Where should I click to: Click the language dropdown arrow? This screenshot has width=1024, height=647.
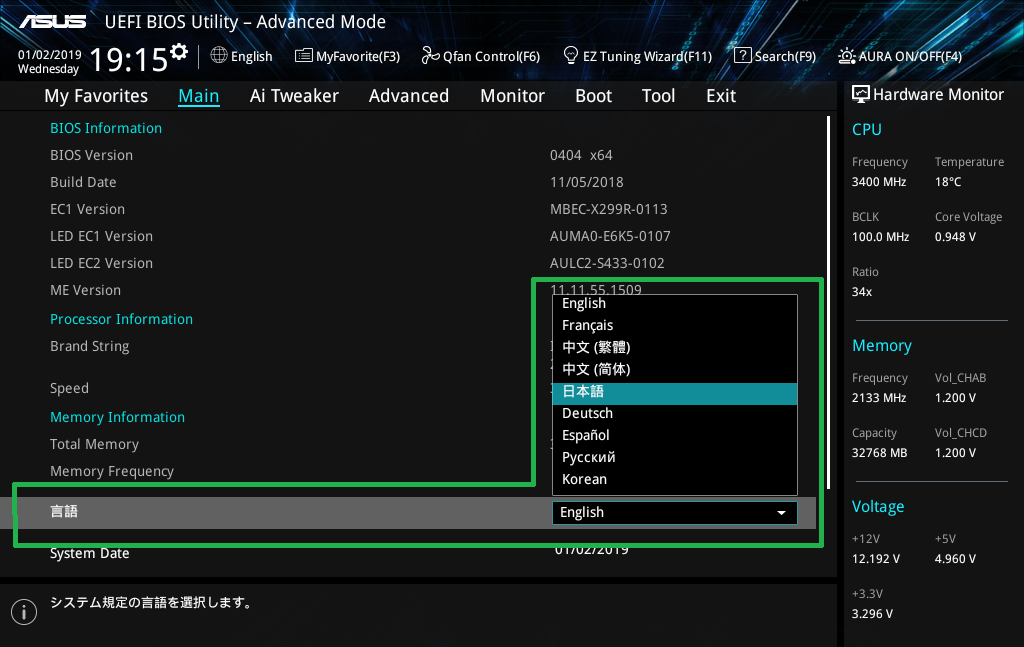(x=781, y=513)
